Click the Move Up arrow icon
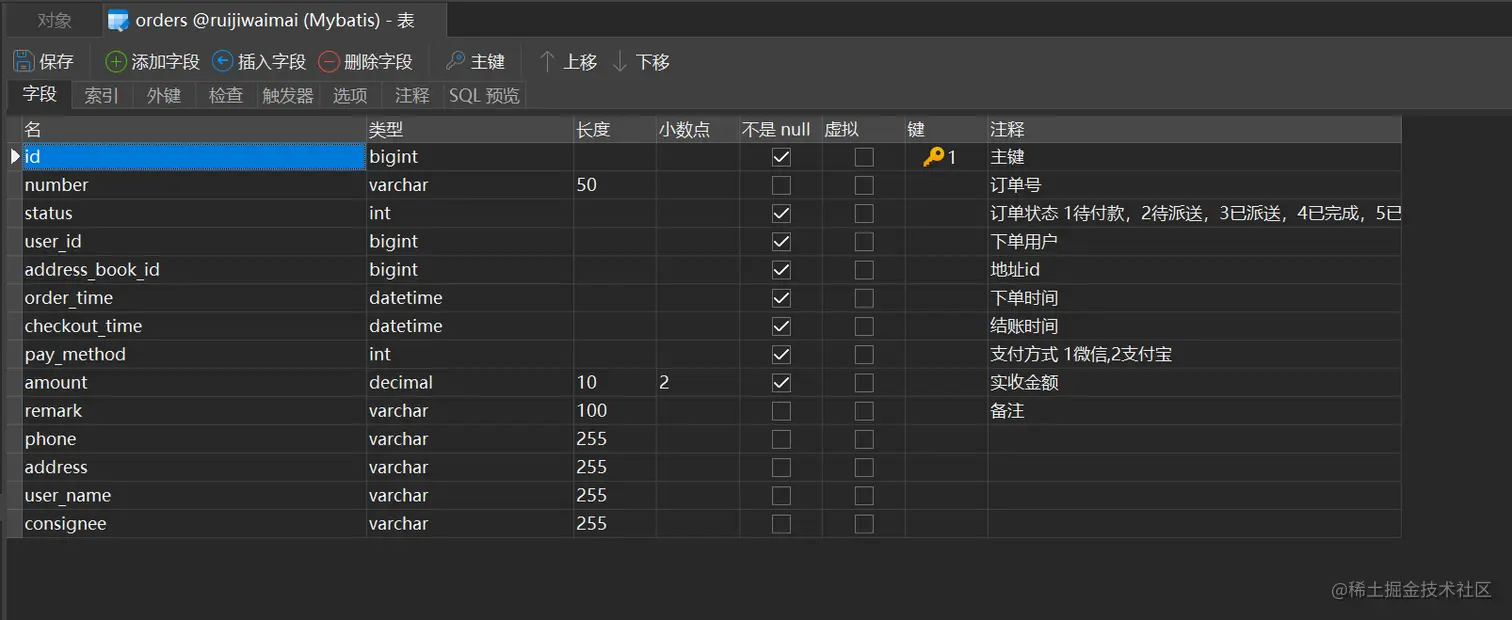 point(547,61)
